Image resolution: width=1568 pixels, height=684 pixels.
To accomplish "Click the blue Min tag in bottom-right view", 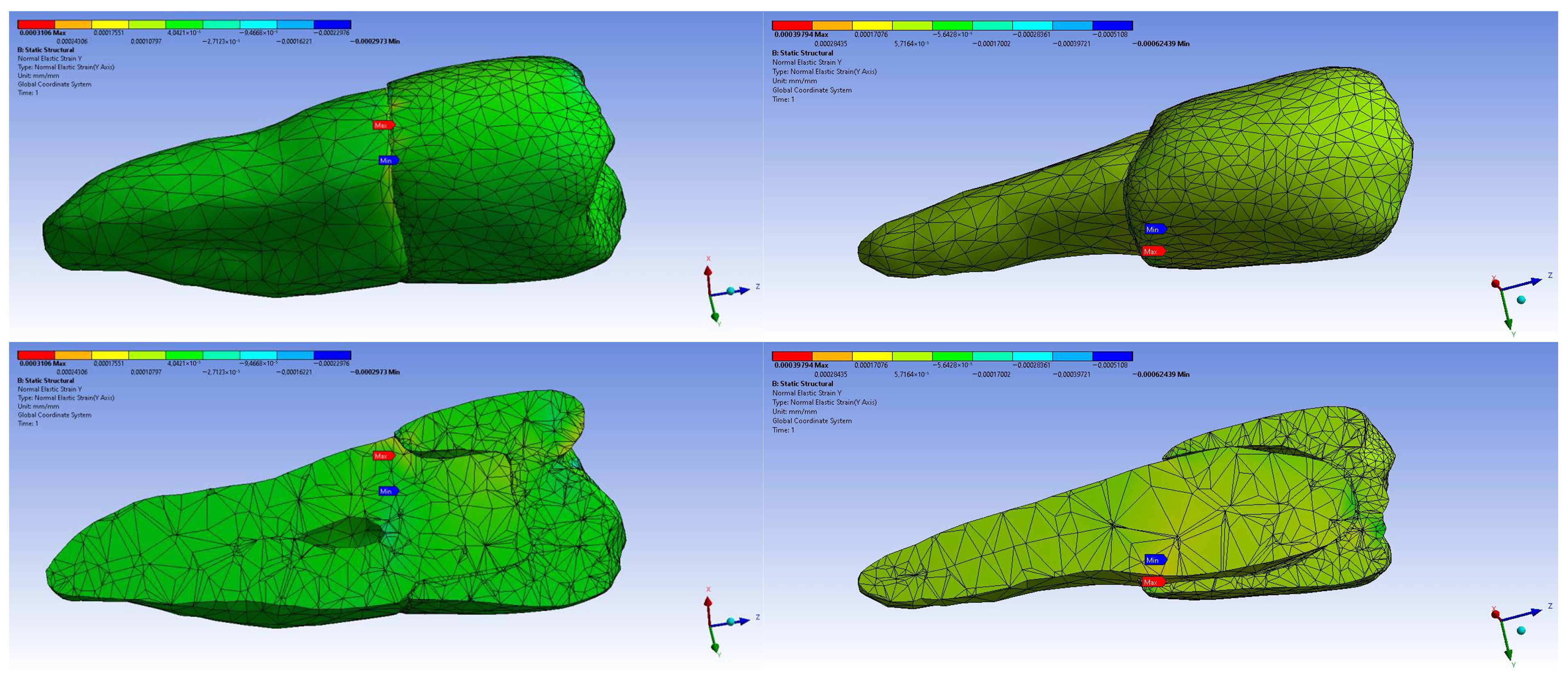I will pyautogui.click(x=1155, y=560).
